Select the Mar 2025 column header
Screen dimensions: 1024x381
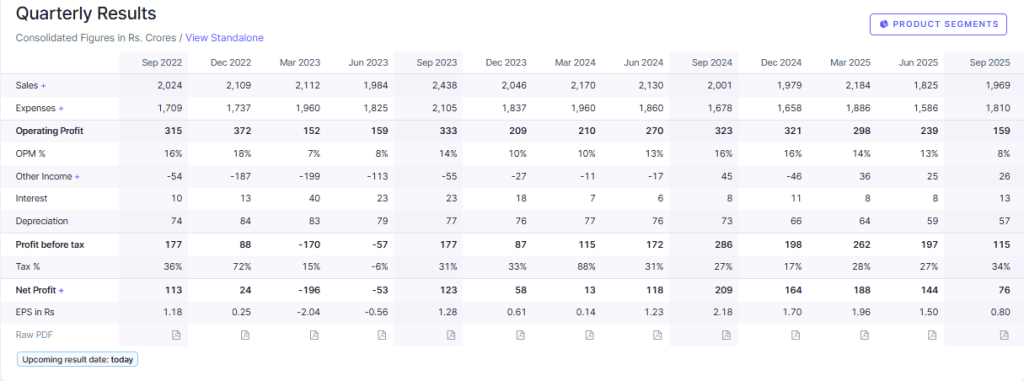click(850, 63)
